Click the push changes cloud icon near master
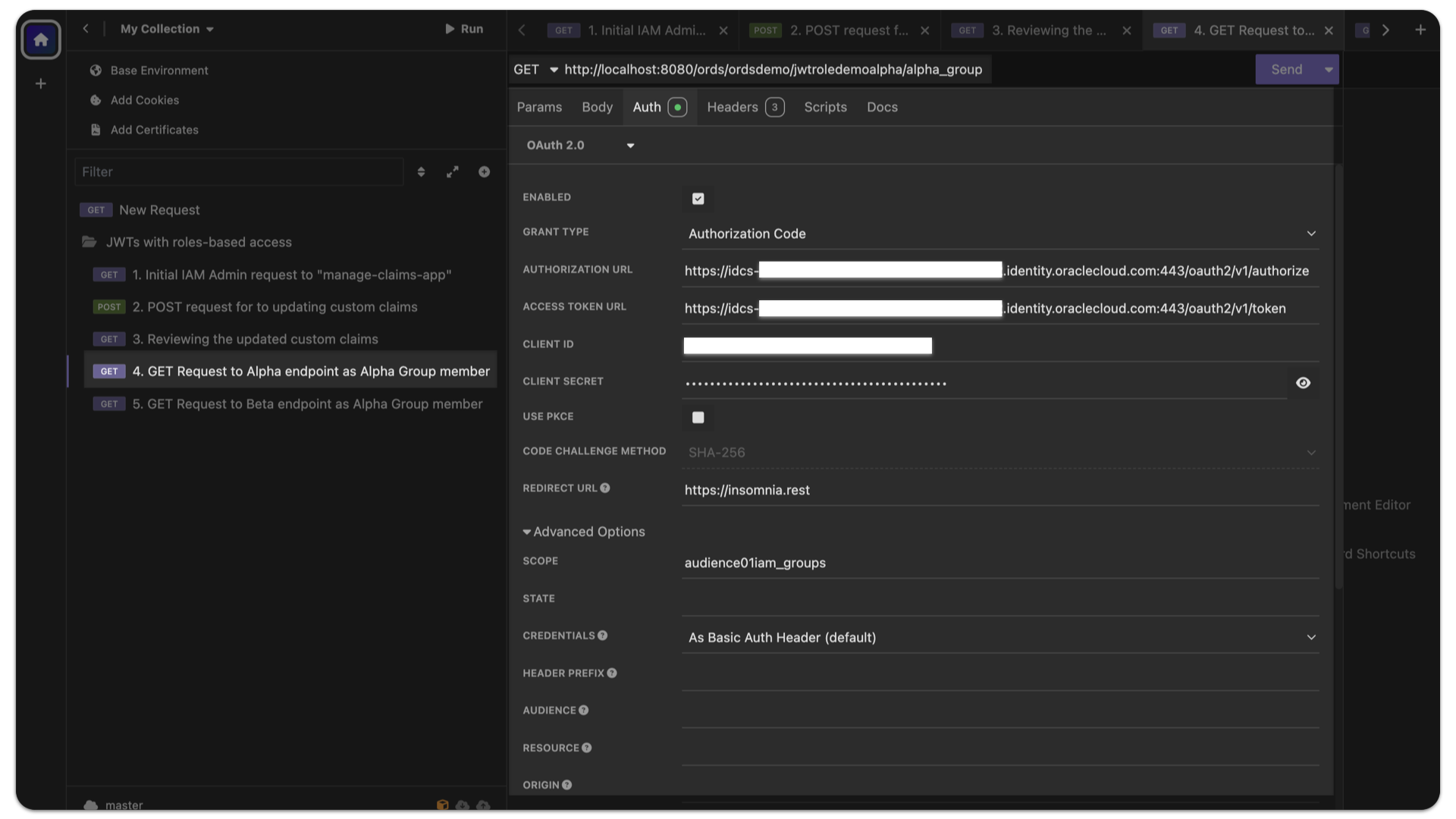This screenshot has width=1456, height=819. (483, 805)
